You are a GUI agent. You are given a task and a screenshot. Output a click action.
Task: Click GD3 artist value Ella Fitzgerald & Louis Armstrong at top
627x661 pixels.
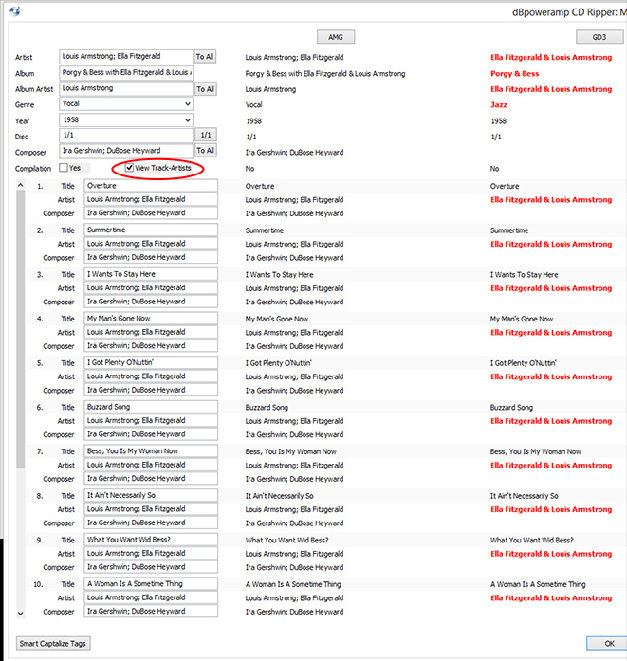coord(551,57)
